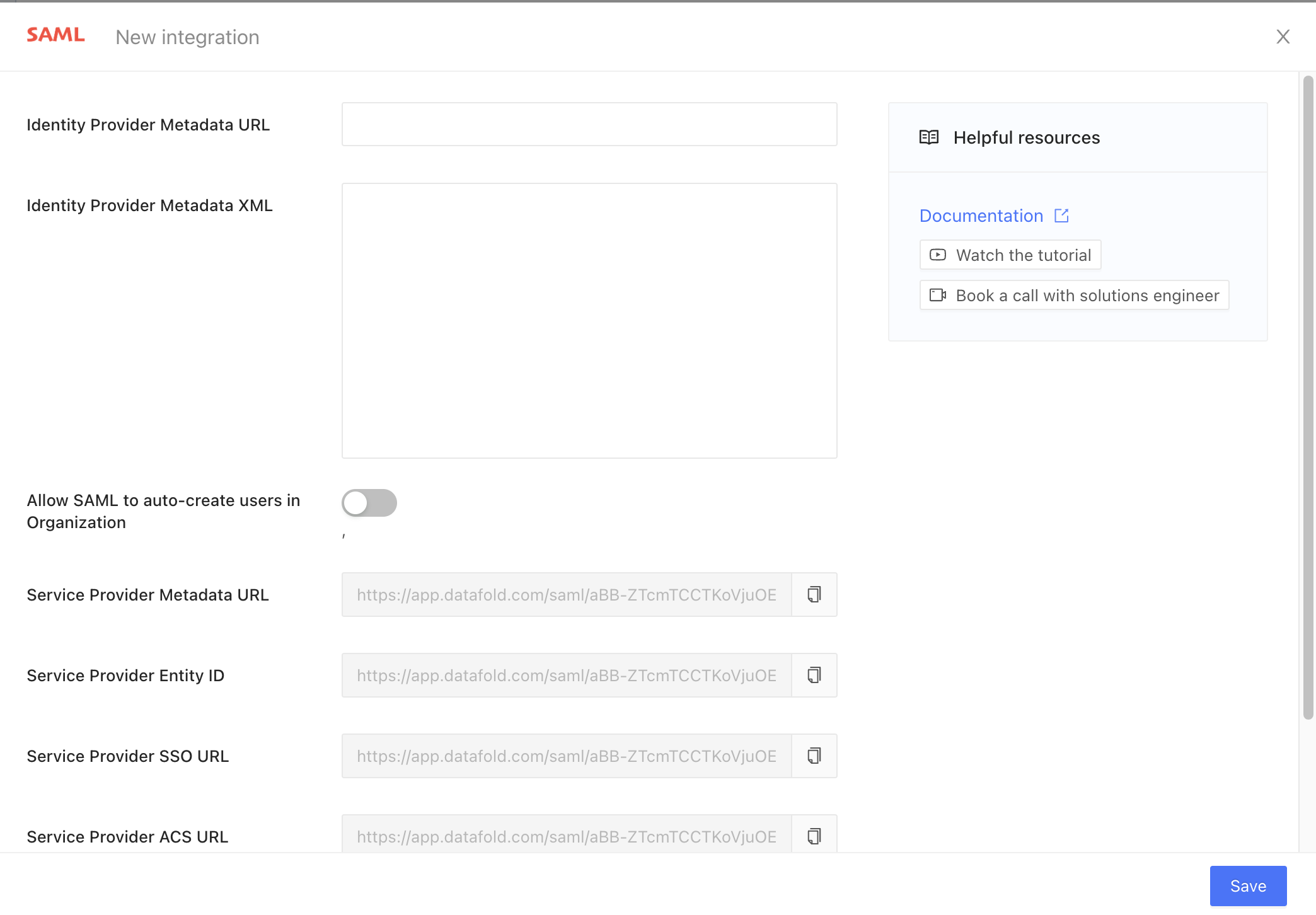Screen dimensions: 1316x915
Task: Click Watch the tutorial button
Action: 1010,255
